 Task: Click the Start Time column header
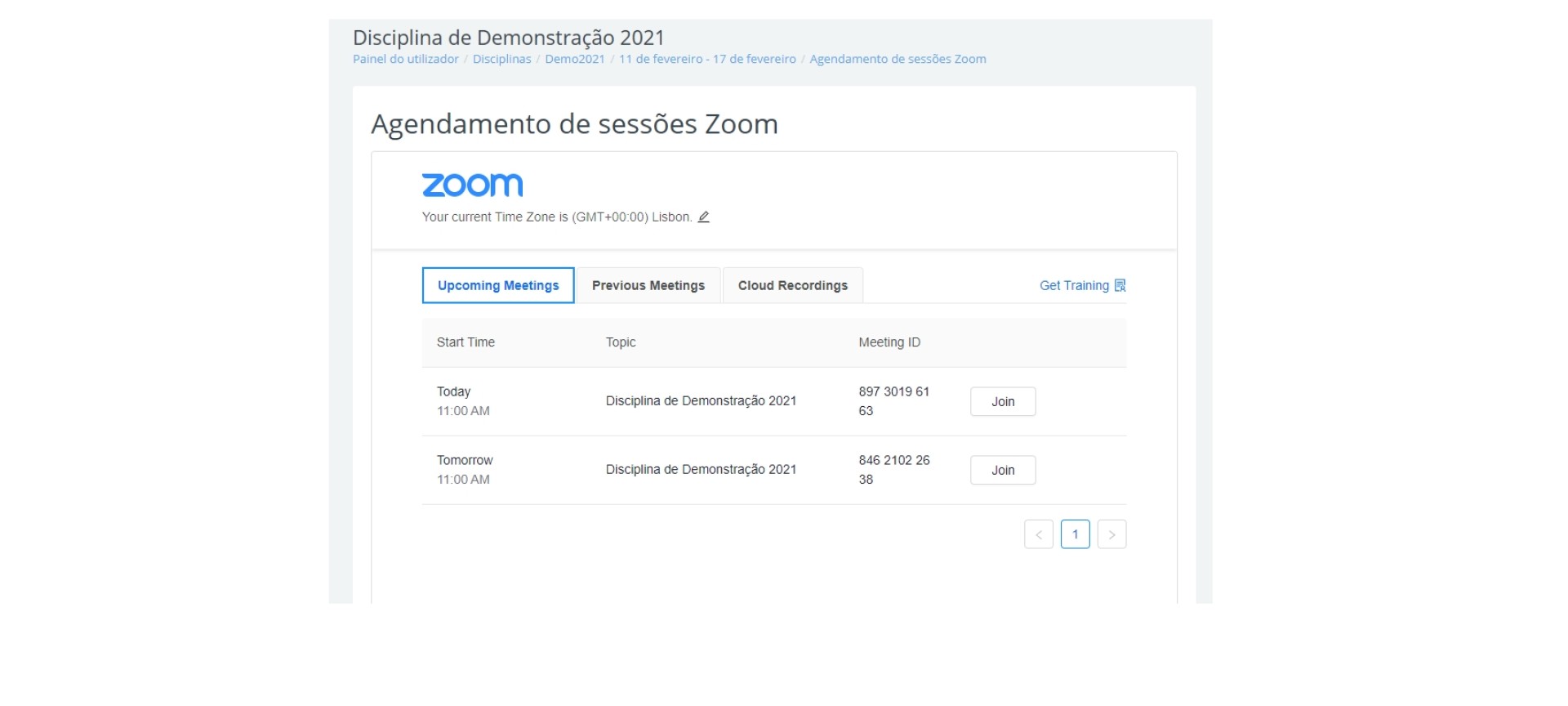click(465, 342)
